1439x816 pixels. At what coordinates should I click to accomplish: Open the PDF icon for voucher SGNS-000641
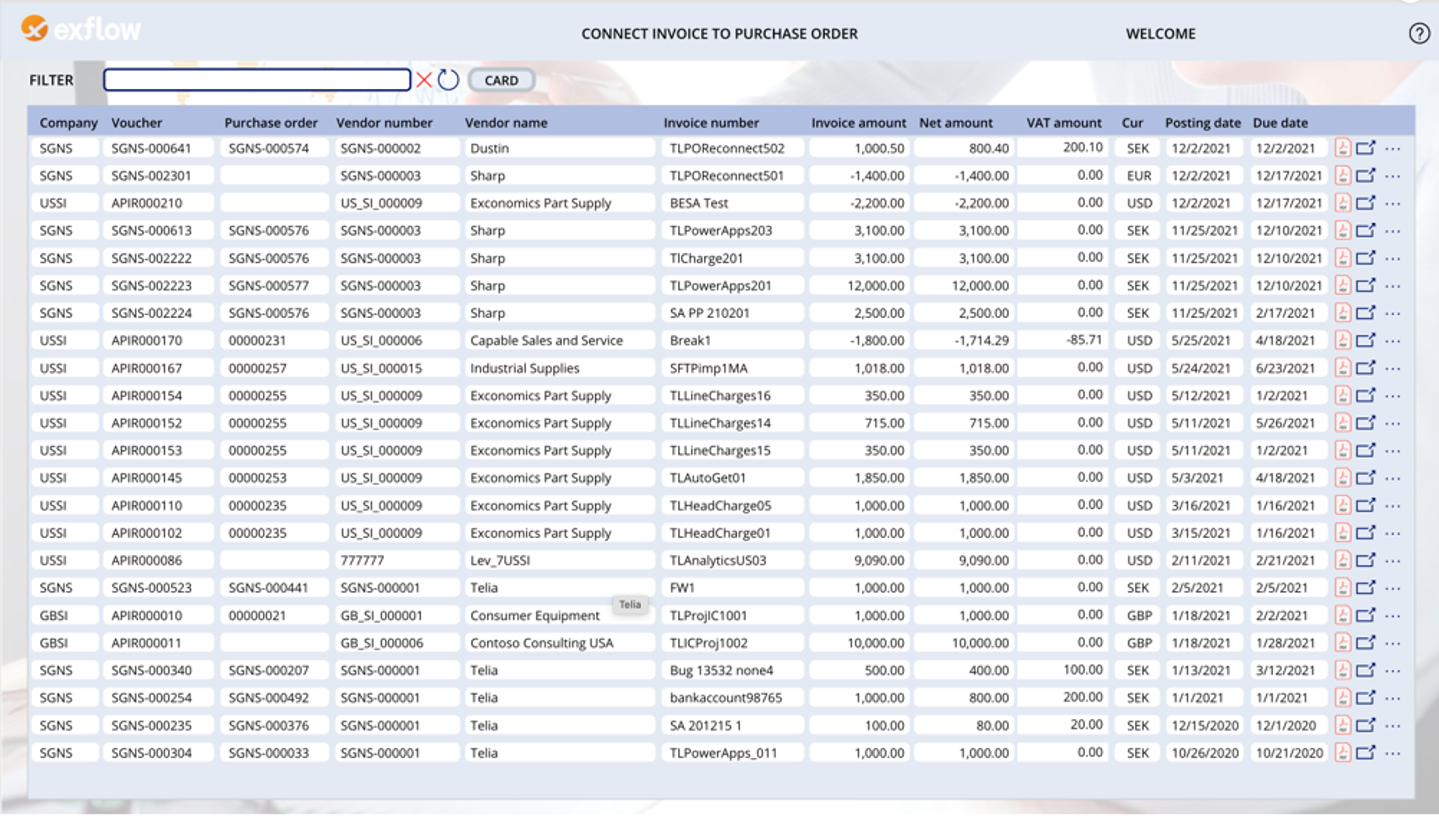click(x=1342, y=148)
